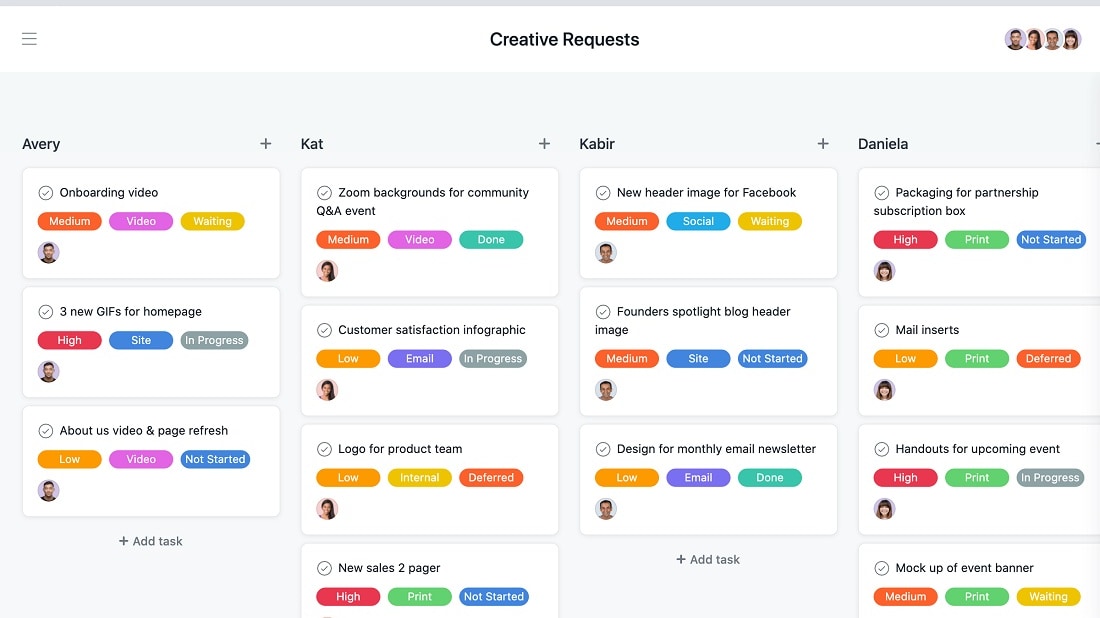Click the plus icon in Daniela's column header
The width and height of the screenshot is (1100, 618).
(1097, 143)
